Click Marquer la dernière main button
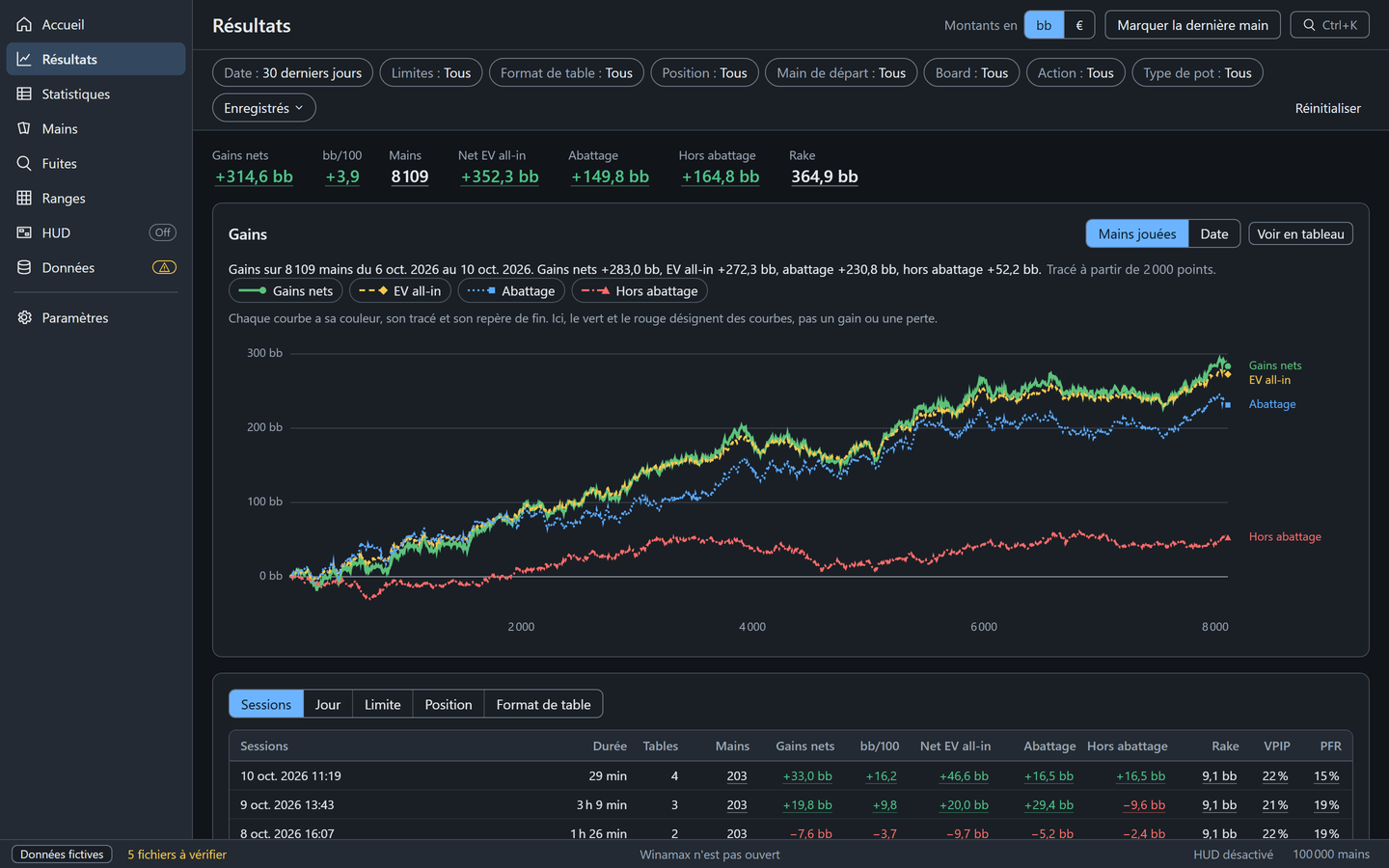This screenshot has width=1389, height=868. pos(1192,25)
